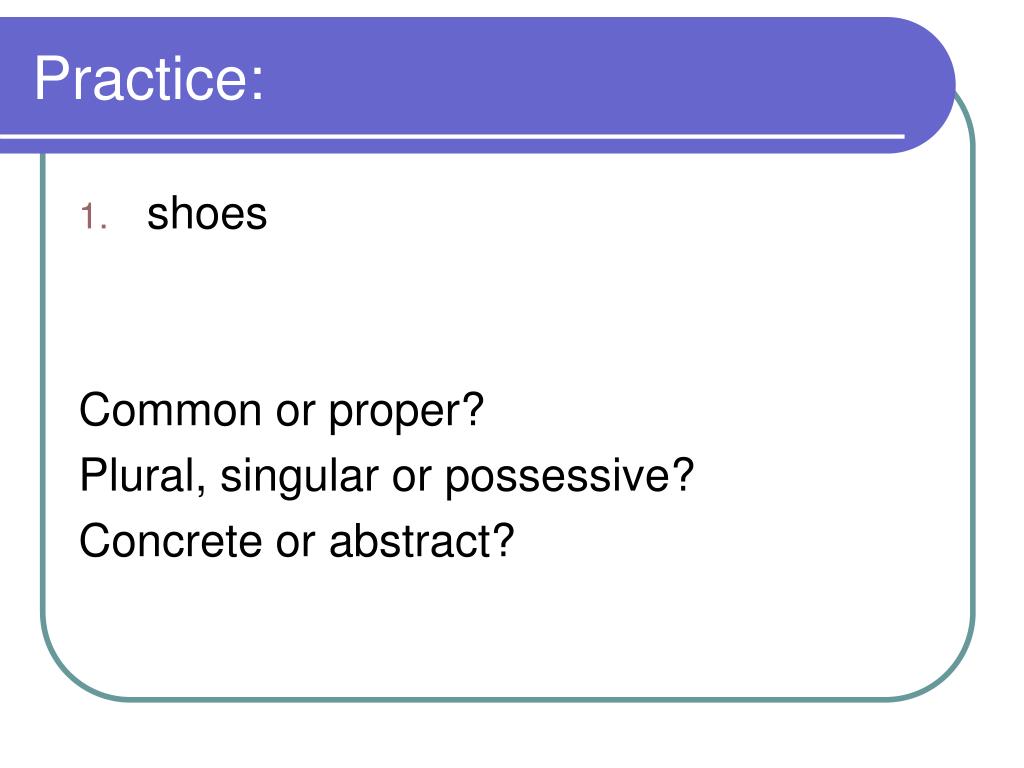
Task: Select the word "proper?"
Action: (406, 412)
